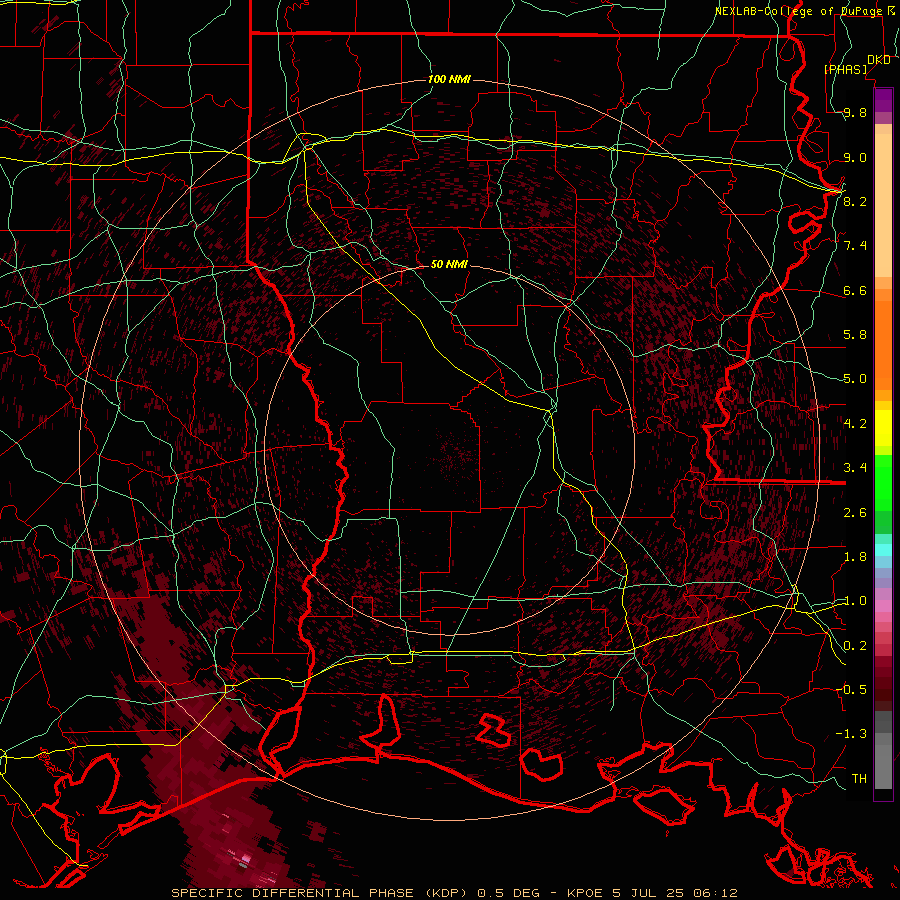900x900 pixels.
Task: Click the 1.8 value on the scale
Action: (x=855, y=557)
